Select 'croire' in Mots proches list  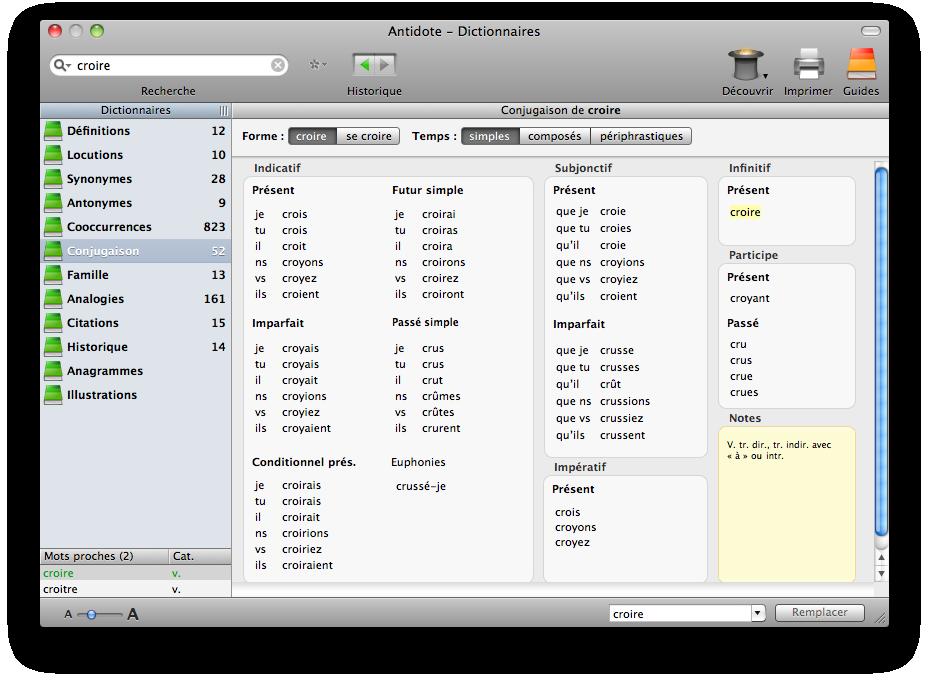[136, 573]
